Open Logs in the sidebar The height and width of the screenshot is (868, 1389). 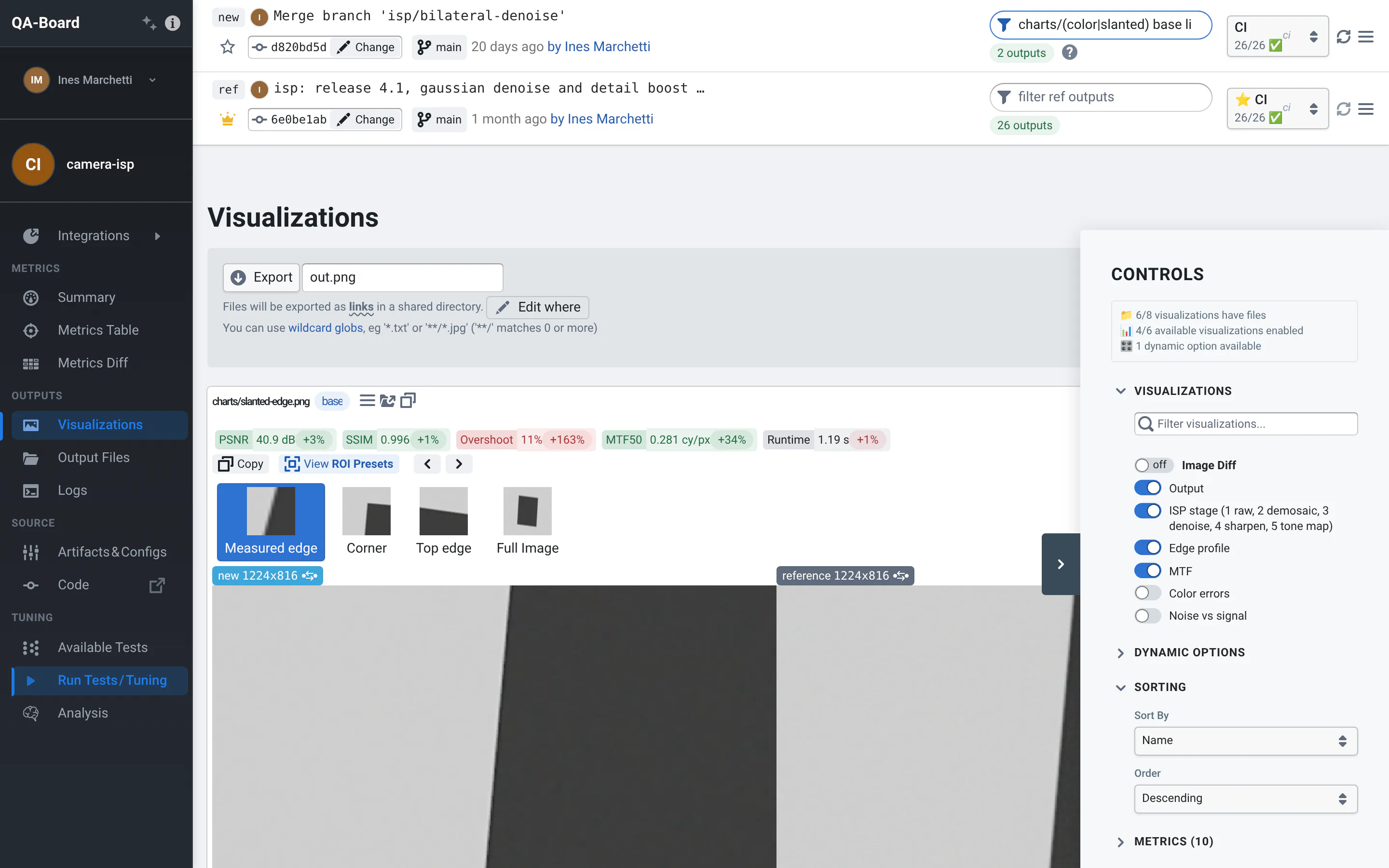pyautogui.click(x=100, y=490)
